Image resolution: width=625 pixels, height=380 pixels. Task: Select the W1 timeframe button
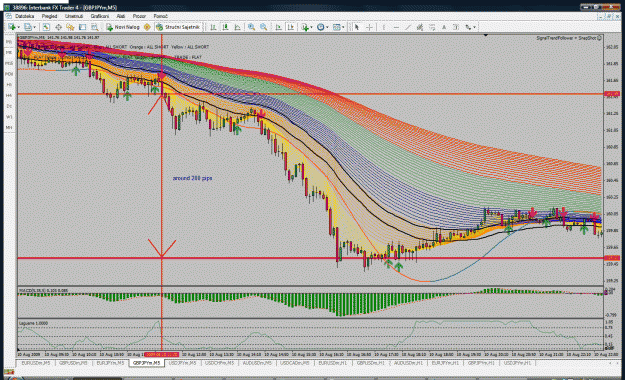coord(9,117)
